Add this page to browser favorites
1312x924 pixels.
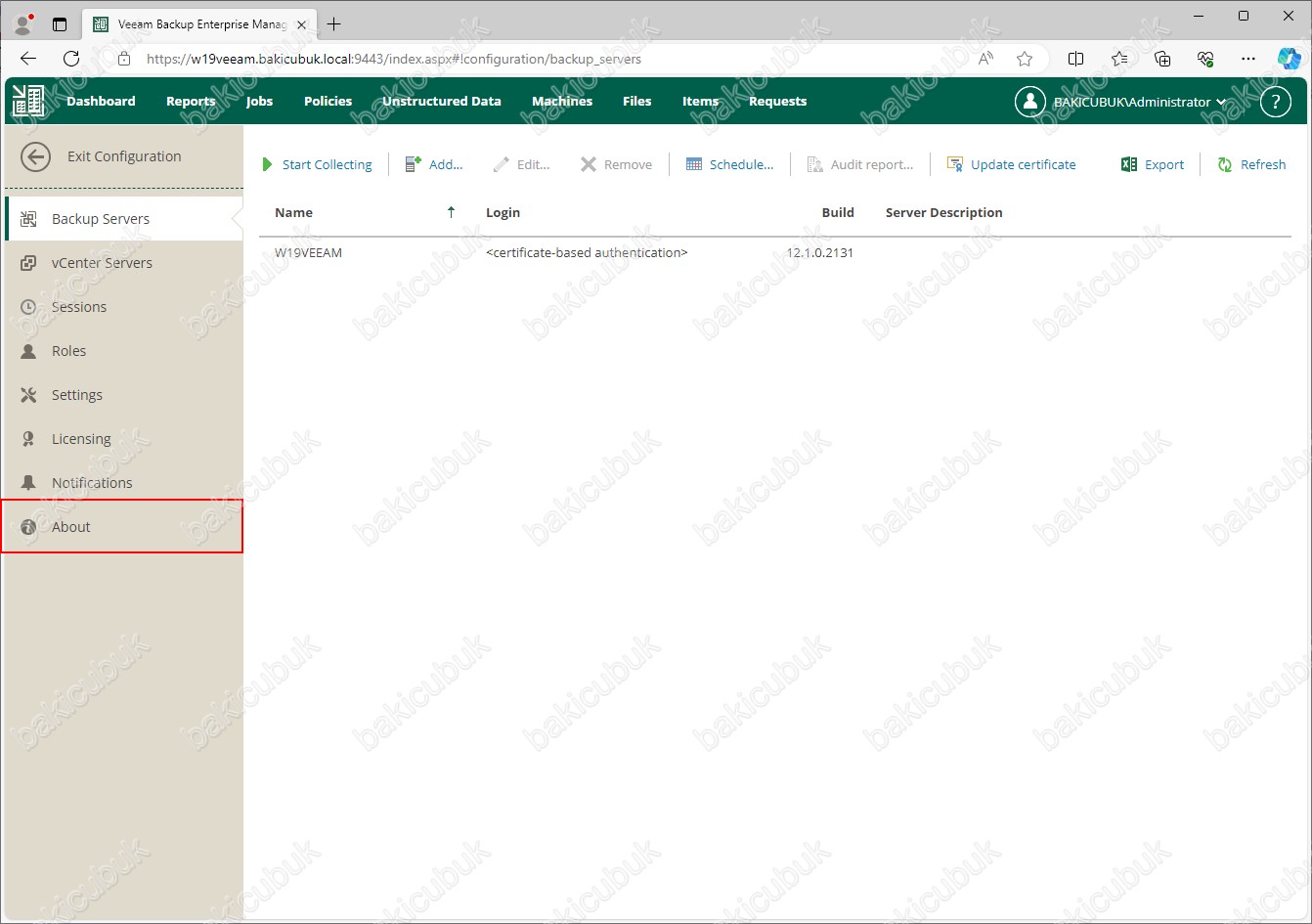pyautogui.click(x=1025, y=59)
